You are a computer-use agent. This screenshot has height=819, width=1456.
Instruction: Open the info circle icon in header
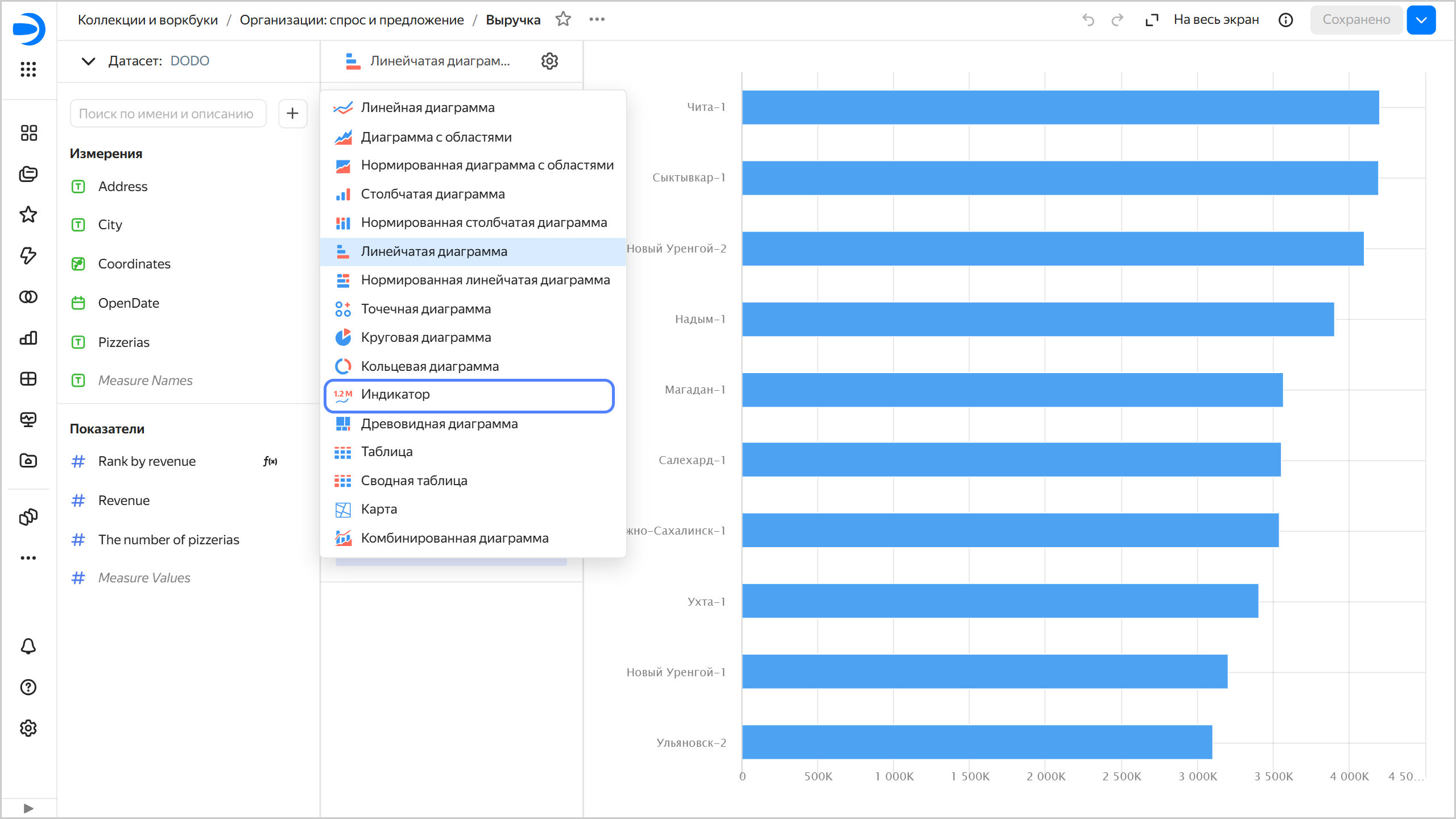click(1285, 20)
